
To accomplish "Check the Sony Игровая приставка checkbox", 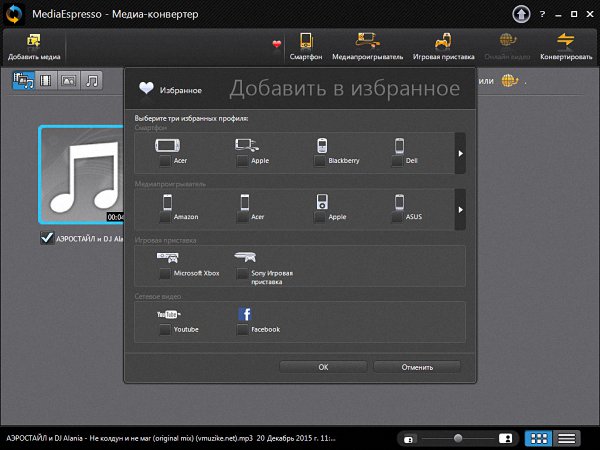I will click(x=242, y=274).
